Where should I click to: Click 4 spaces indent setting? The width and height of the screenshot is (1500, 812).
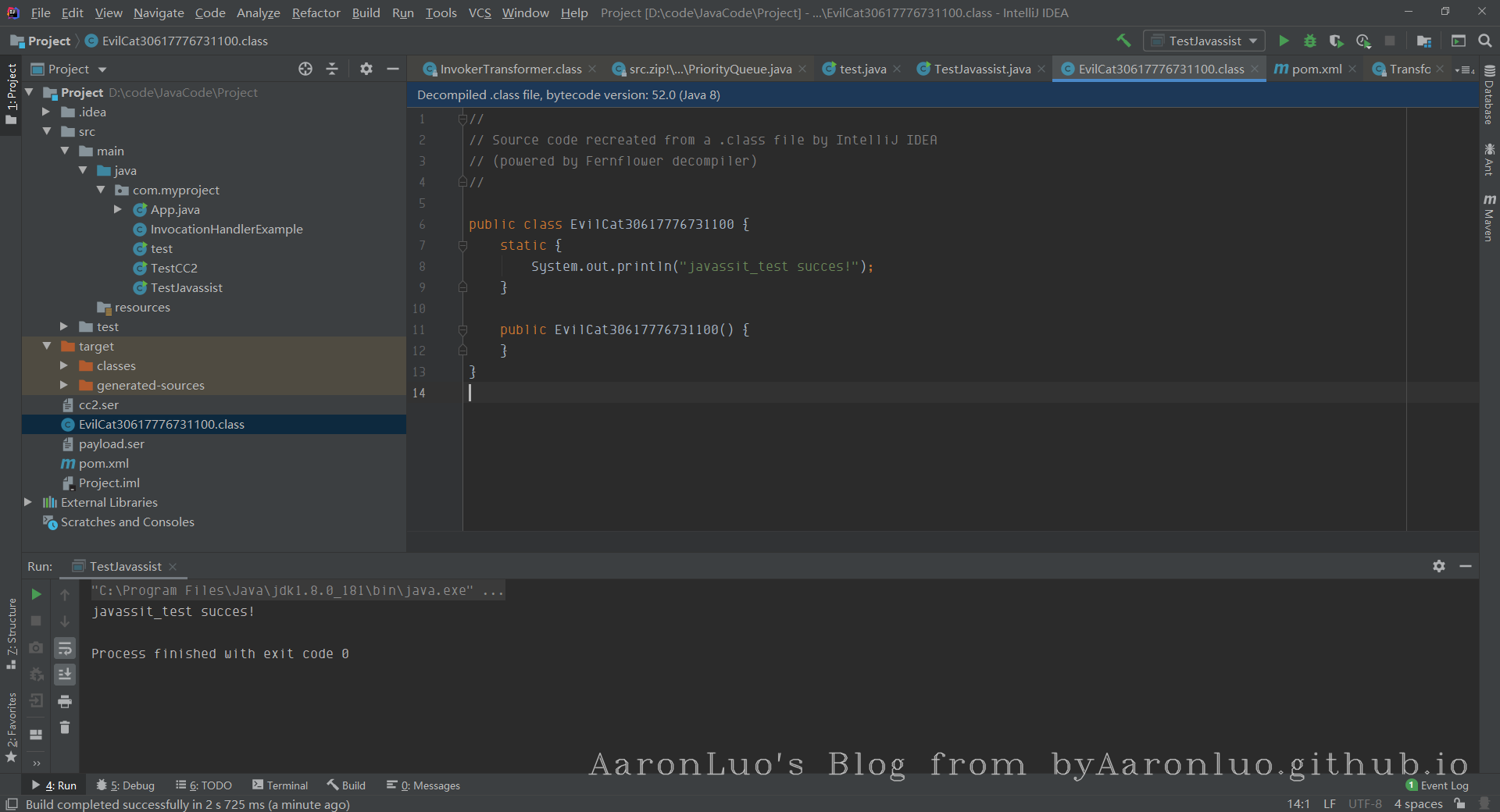pos(1418,803)
